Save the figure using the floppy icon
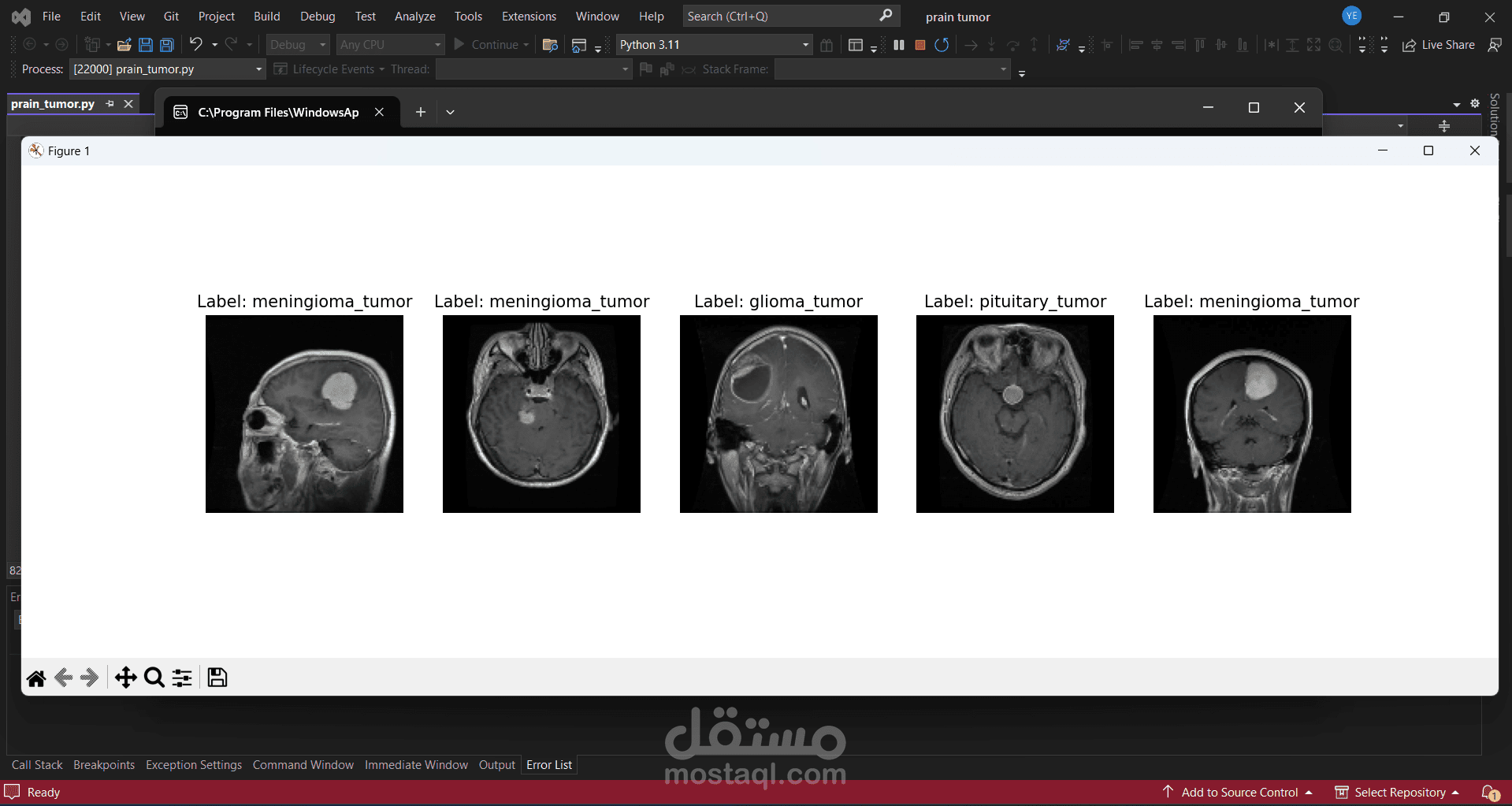Image resolution: width=1512 pixels, height=806 pixels. pos(217,678)
